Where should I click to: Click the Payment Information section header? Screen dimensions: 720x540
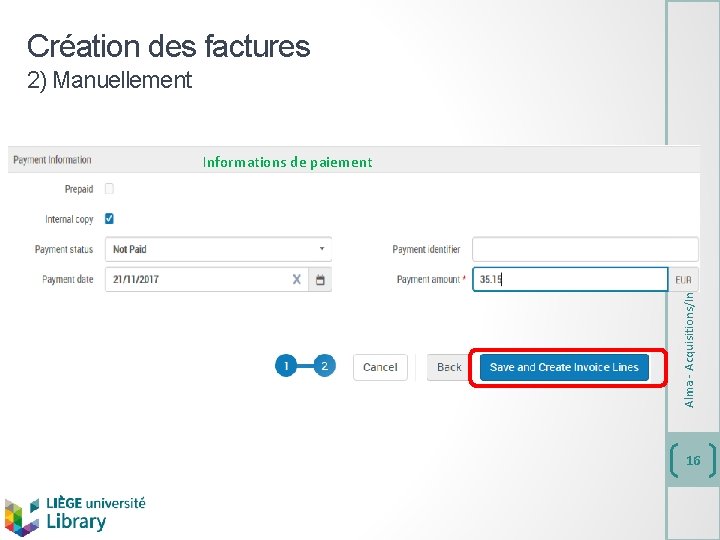tap(52, 160)
